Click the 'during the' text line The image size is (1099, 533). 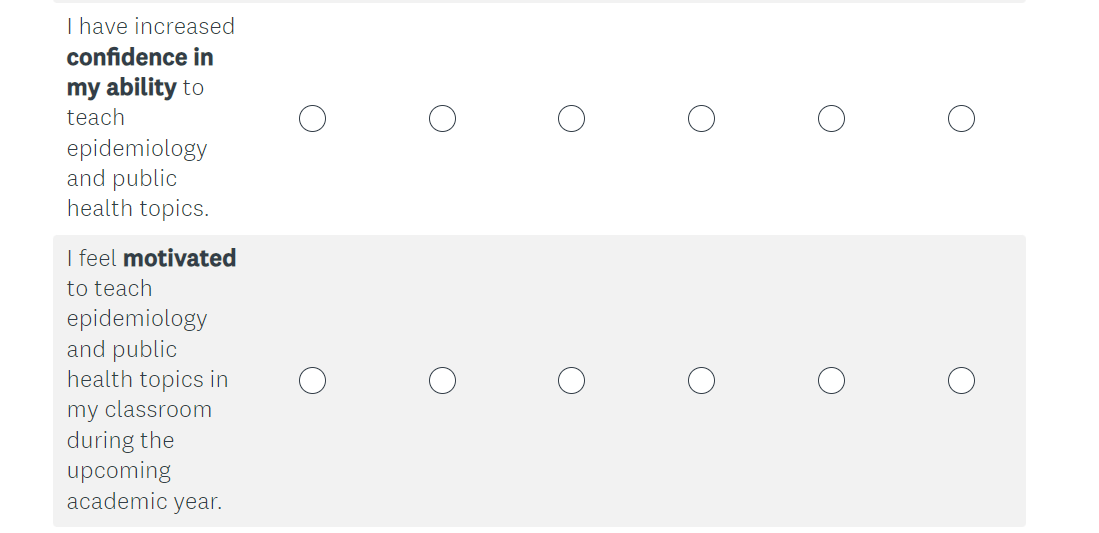[x=120, y=440]
